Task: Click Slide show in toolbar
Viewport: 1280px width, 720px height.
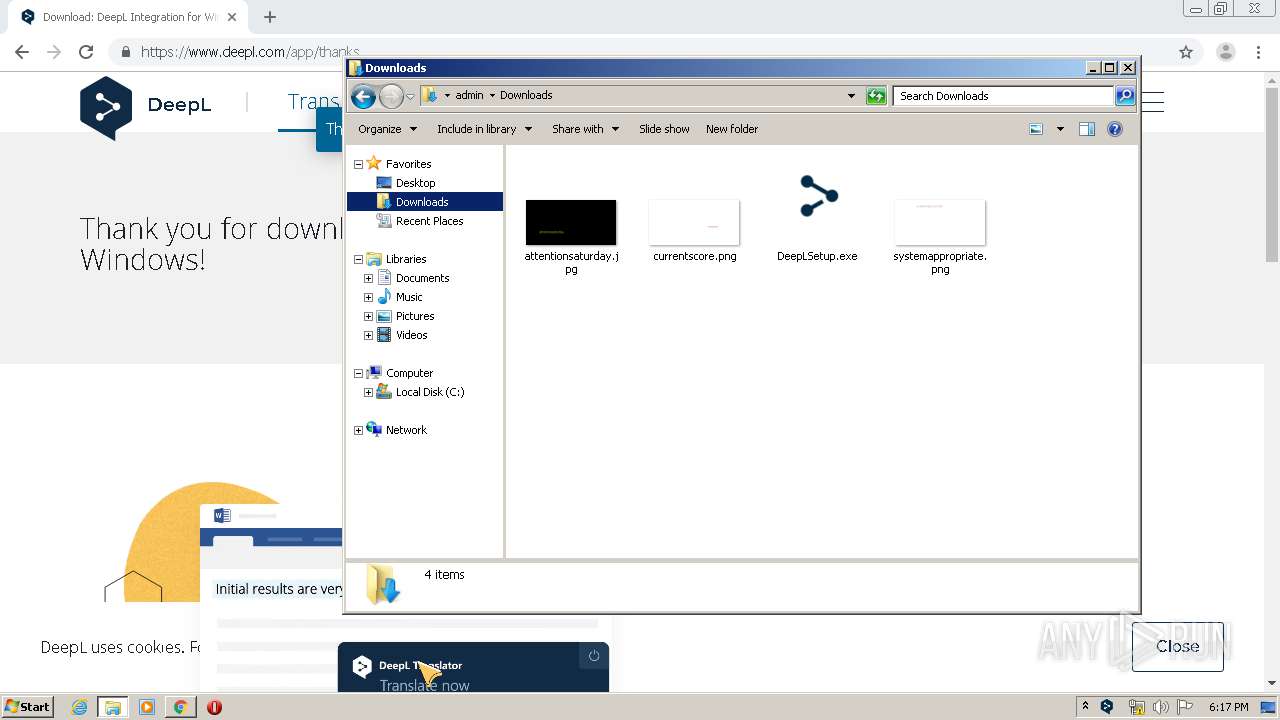Action: [664, 129]
